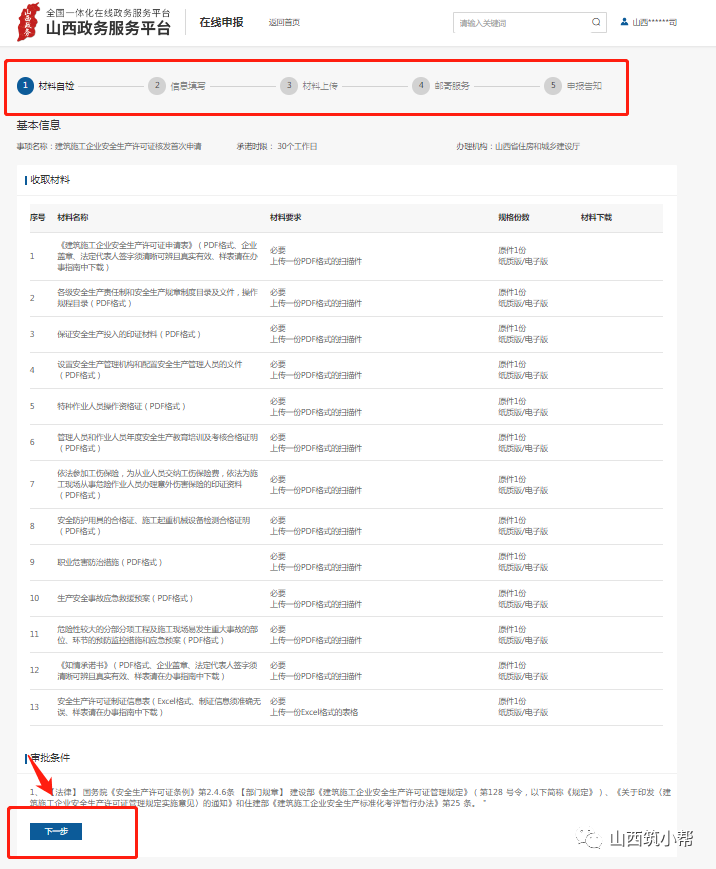The width and height of the screenshot is (716, 869).
Task: Click the user account avatar icon
Action: (x=625, y=22)
